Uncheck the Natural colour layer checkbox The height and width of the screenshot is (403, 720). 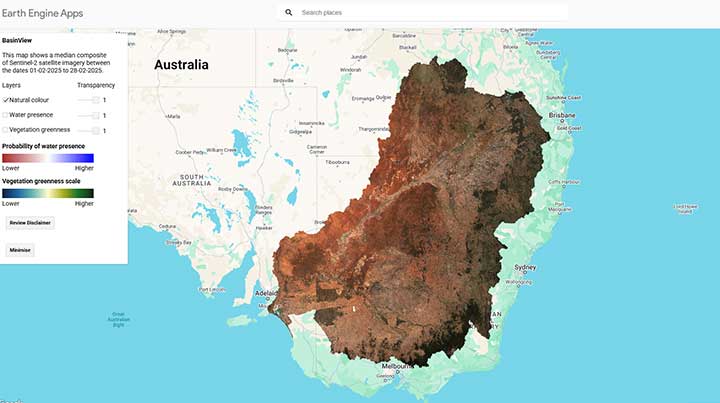click(x=6, y=101)
